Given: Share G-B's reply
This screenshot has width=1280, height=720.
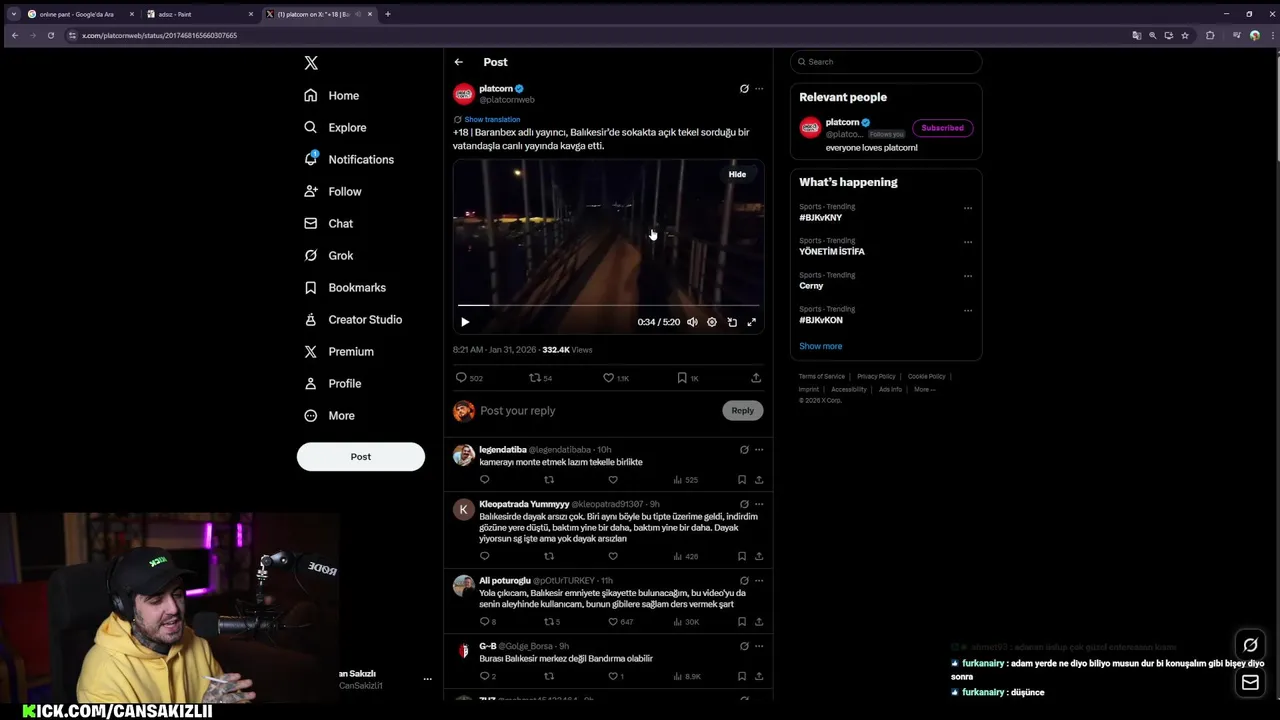Looking at the screenshot, I should [x=759, y=676].
